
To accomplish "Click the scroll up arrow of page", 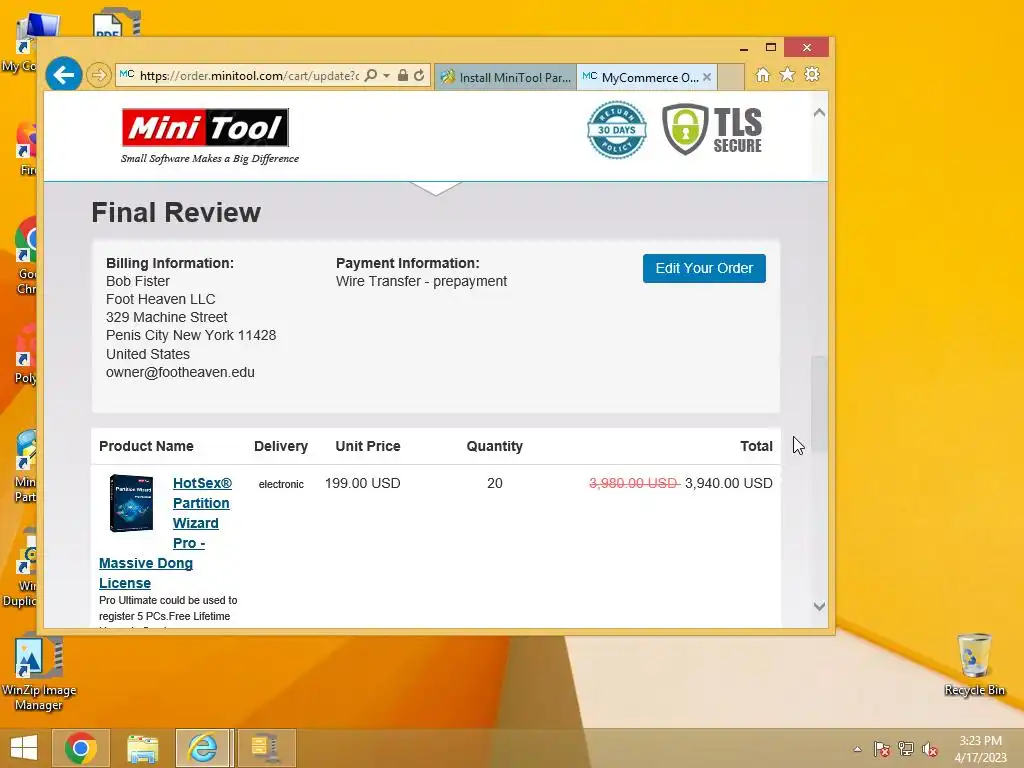I will (819, 113).
